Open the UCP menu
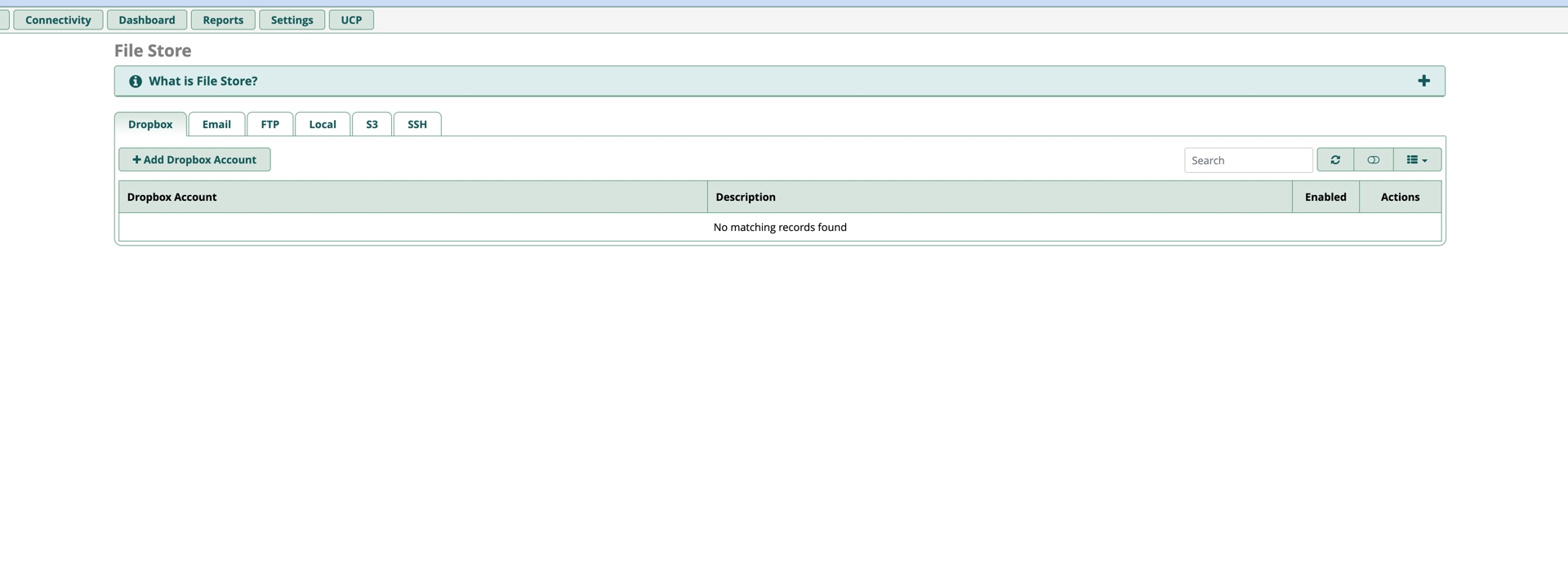The height and width of the screenshot is (573, 1568). pos(351,20)
